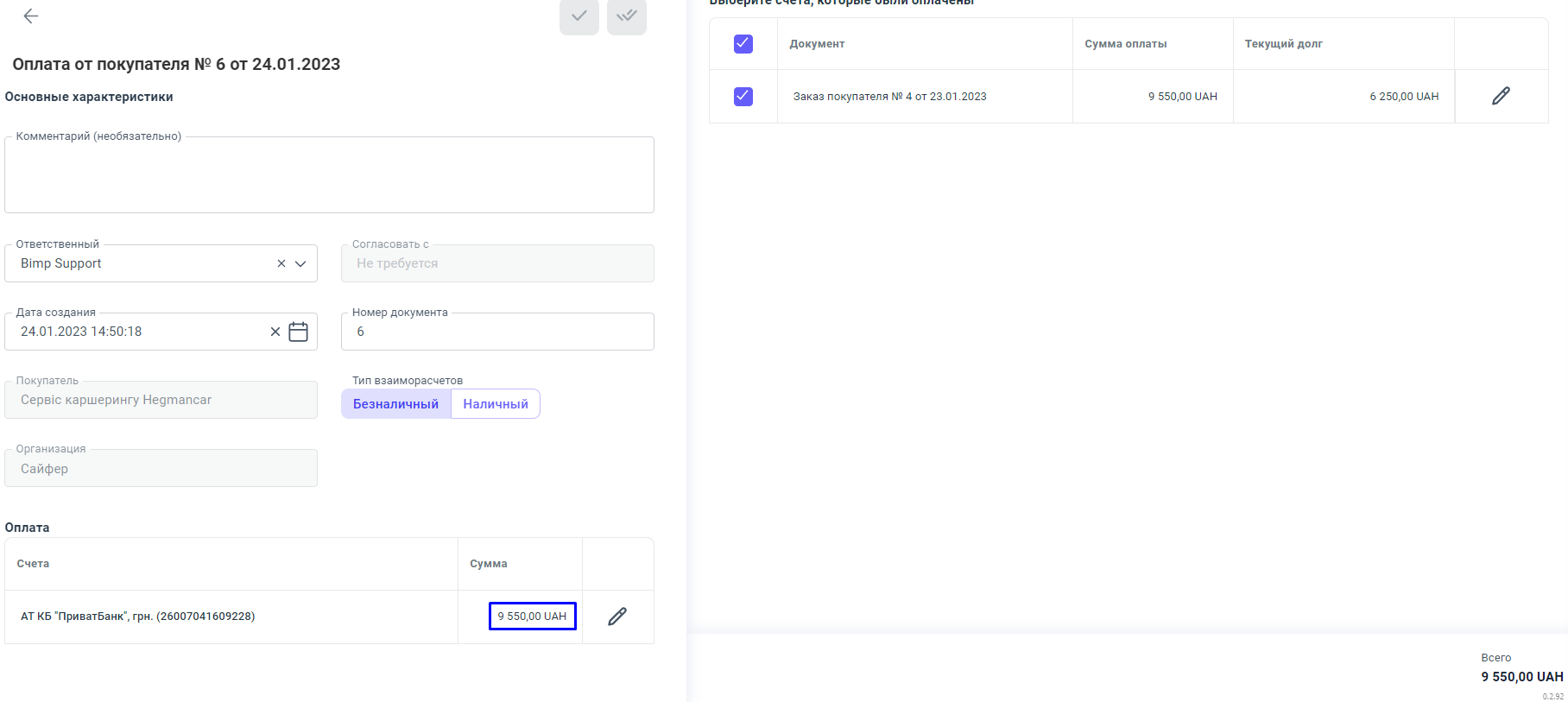
Task: Switch payment type to Наличный
Action: [x=495, y=404]
